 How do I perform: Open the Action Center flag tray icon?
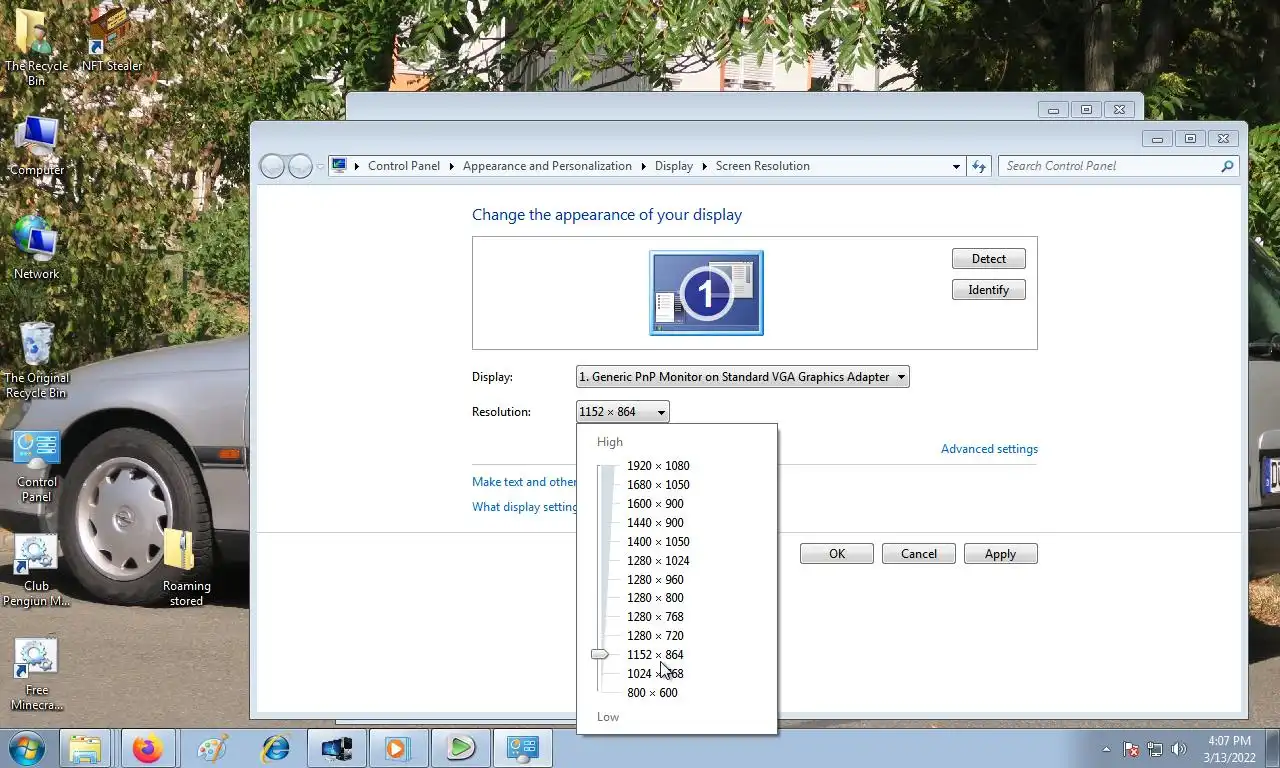[1131, 749]
